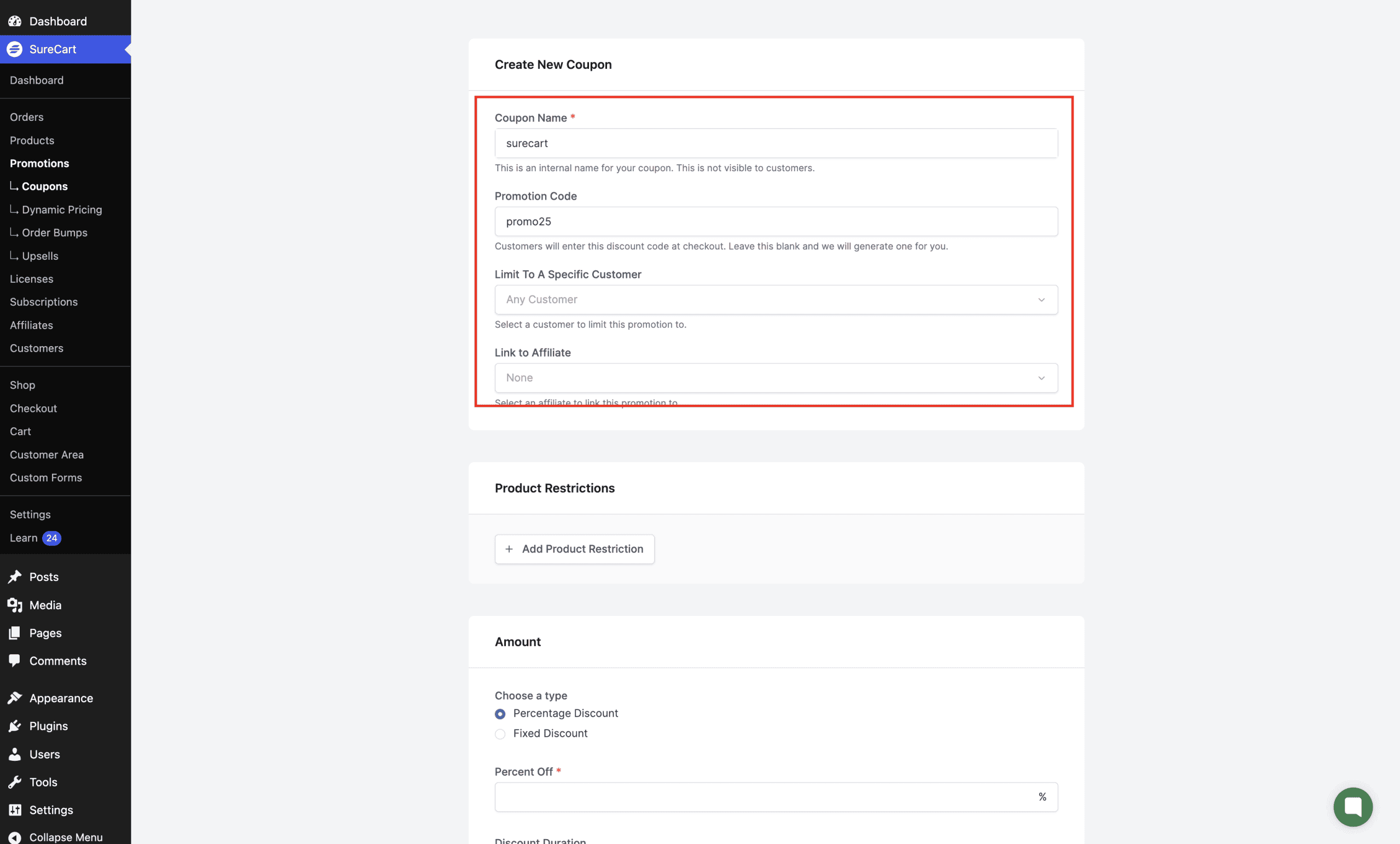Click the Collapse Menu arrow icon

coord(15,837)
